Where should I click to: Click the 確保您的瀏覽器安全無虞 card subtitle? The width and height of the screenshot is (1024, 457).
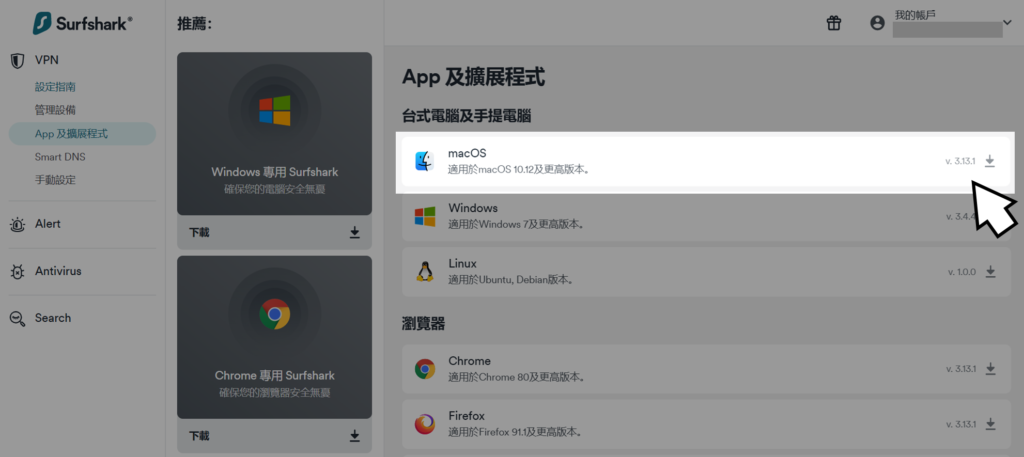pos(275,393)
